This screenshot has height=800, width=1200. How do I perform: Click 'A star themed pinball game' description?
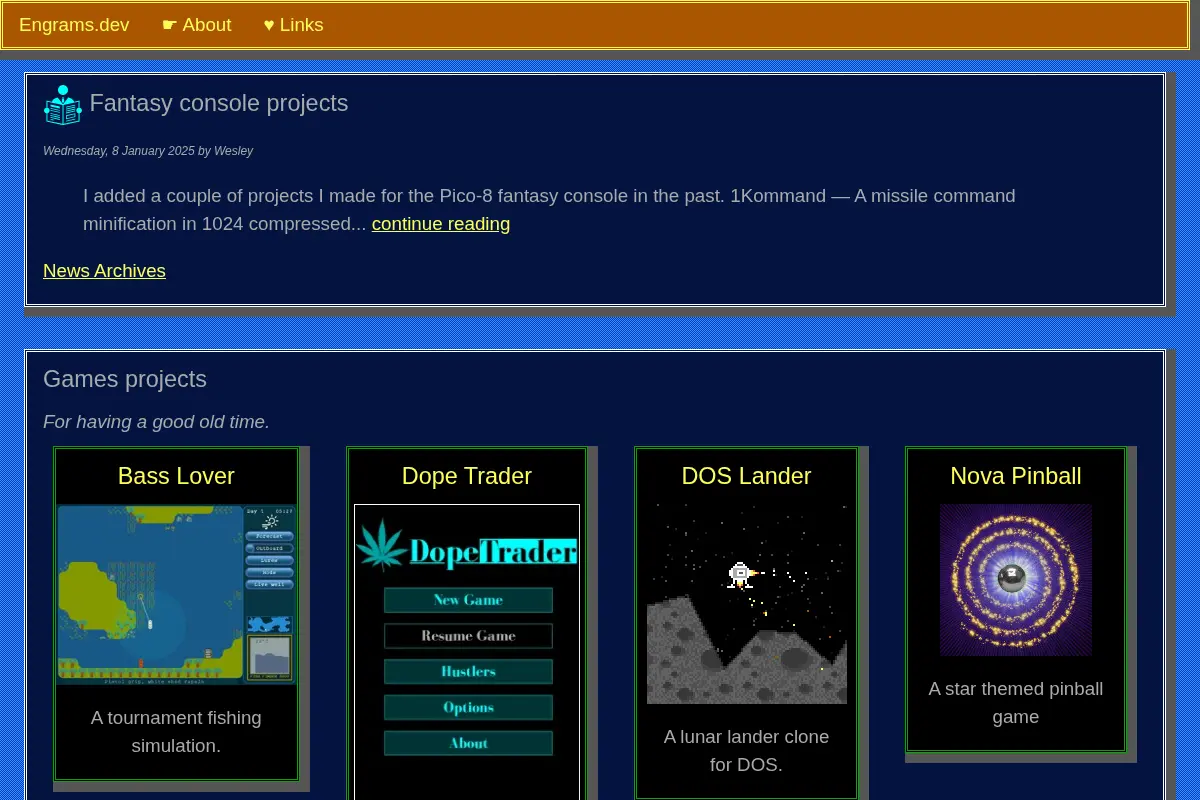(x=1016, y=703)
